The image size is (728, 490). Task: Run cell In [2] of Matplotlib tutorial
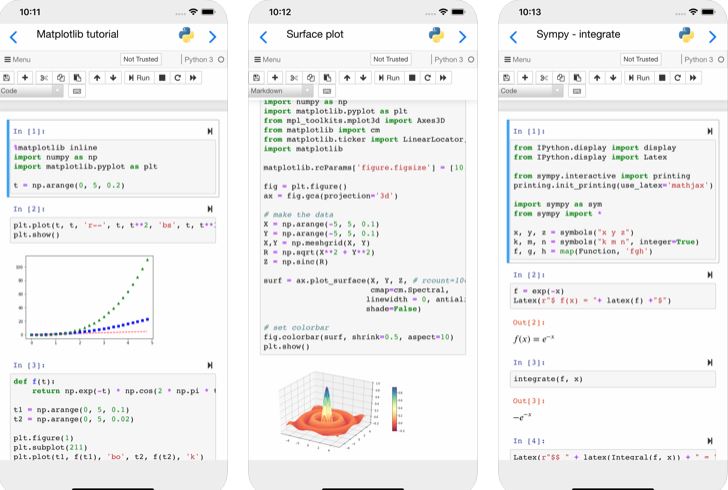click(x=210, y=209)
